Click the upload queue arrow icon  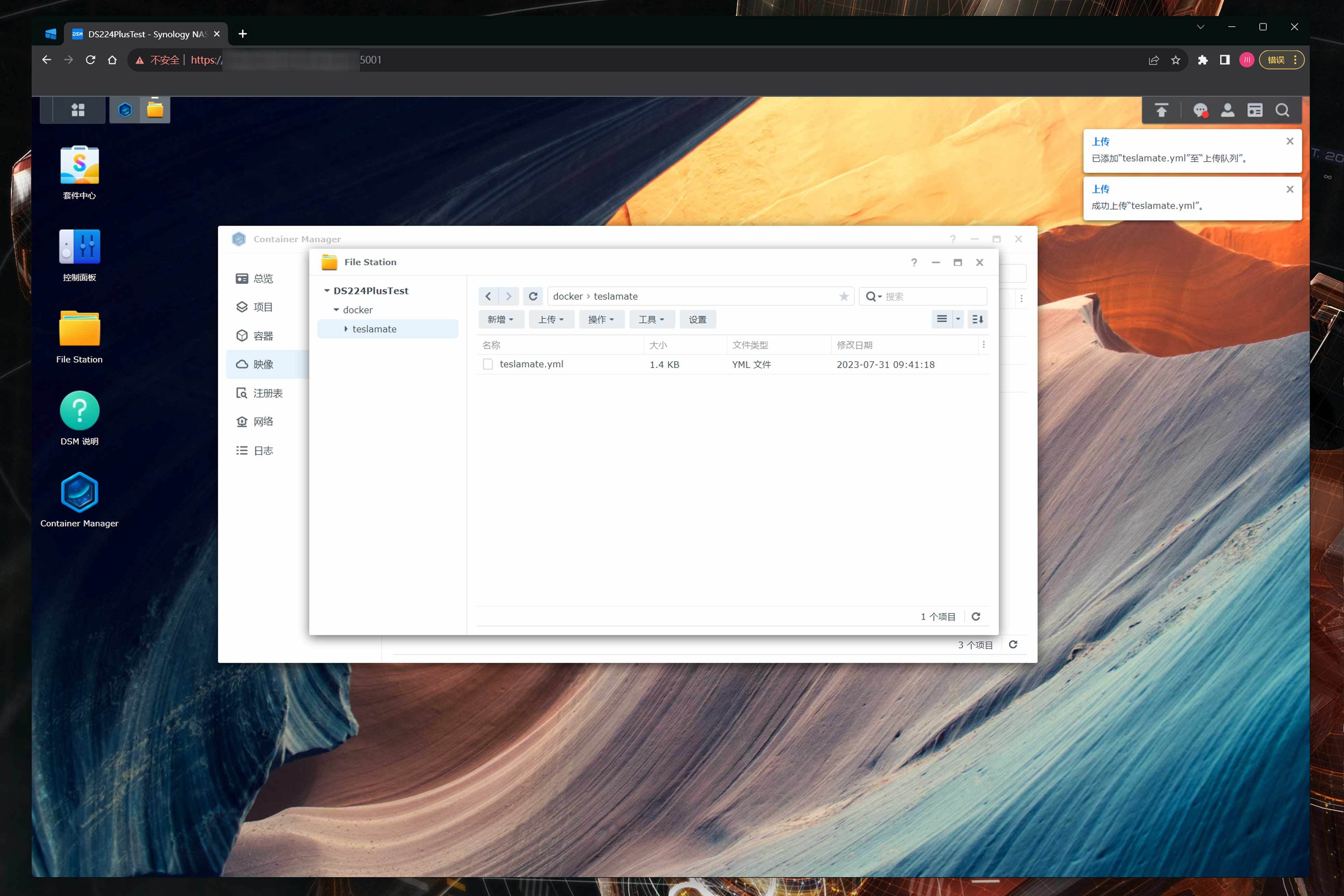coord(1161,110)
